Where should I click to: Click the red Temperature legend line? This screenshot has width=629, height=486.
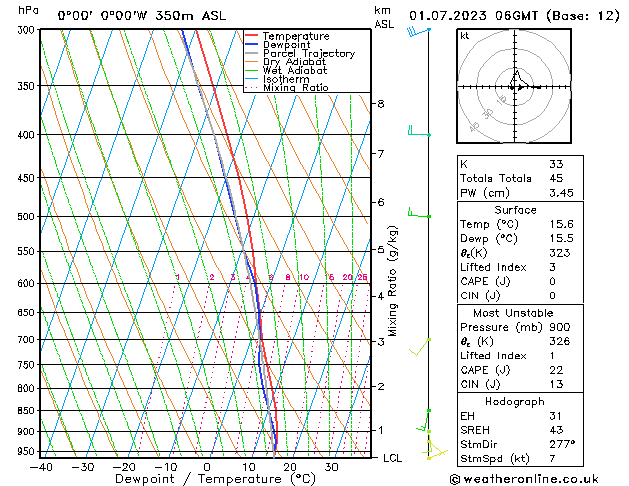tap(252, 36)
